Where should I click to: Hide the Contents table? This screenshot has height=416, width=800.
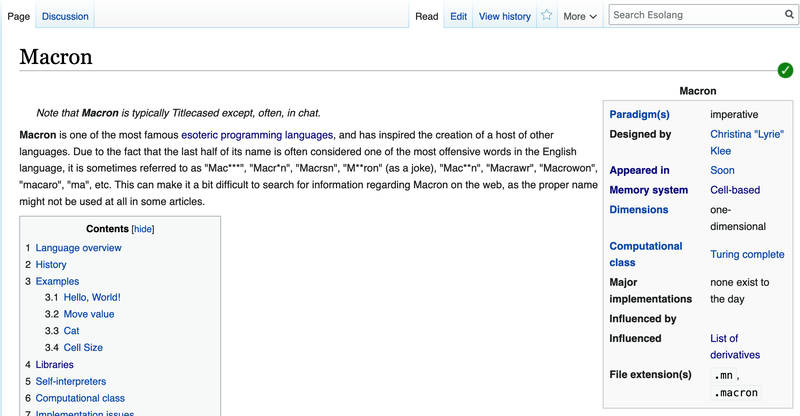pos(143,229)
